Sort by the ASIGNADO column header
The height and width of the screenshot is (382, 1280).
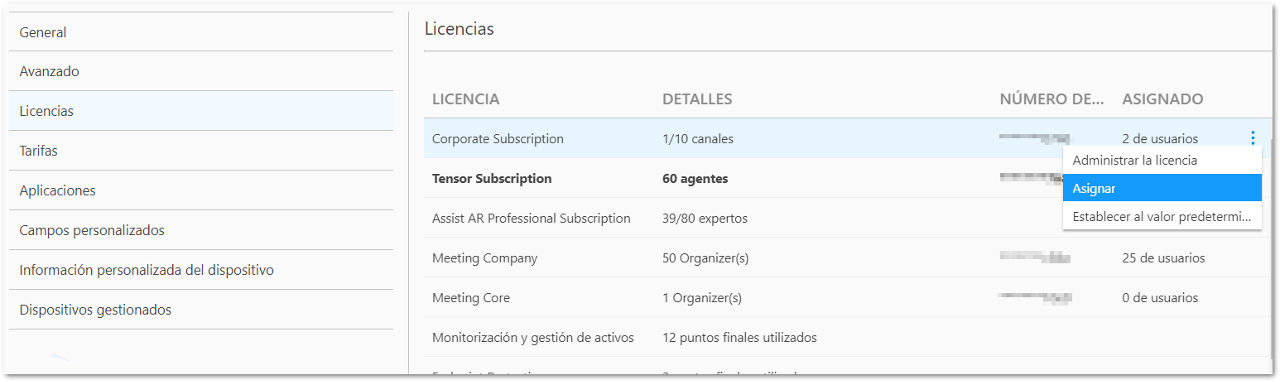1162,99
